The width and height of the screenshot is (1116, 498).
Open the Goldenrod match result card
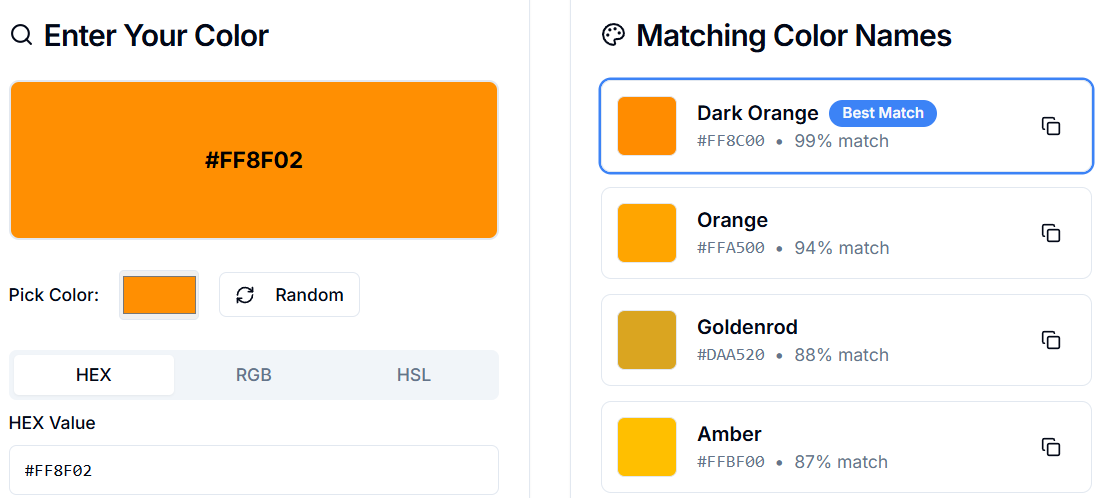pyautogui.click(x=846, y=340)
